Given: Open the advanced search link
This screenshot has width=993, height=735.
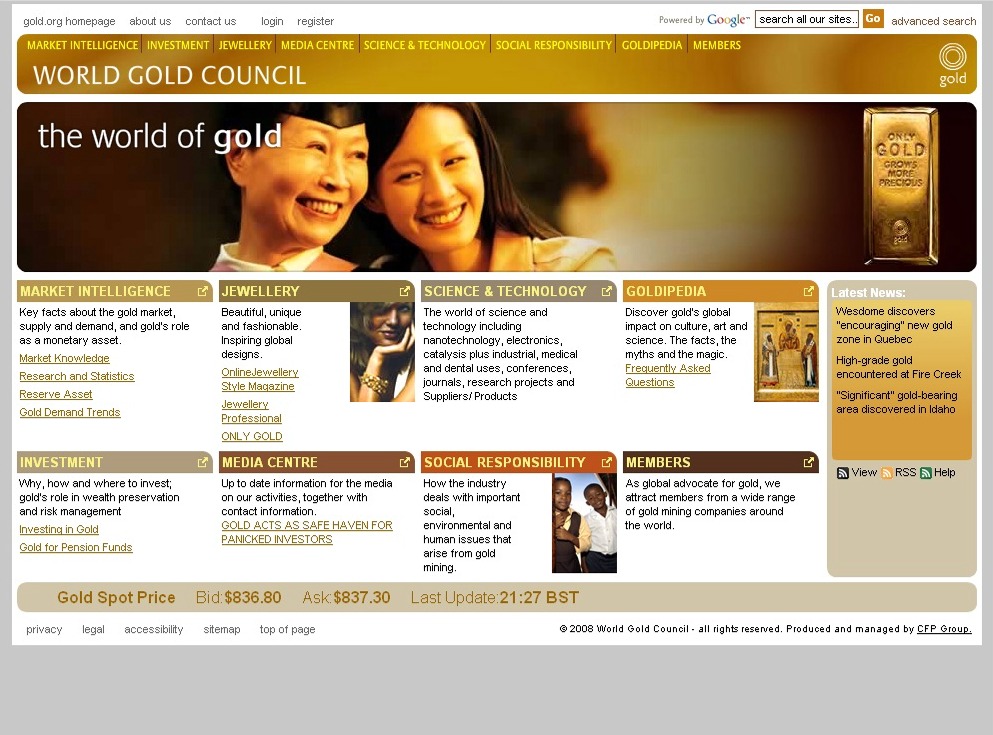Looking at the screenshot, I should (933, 21).
